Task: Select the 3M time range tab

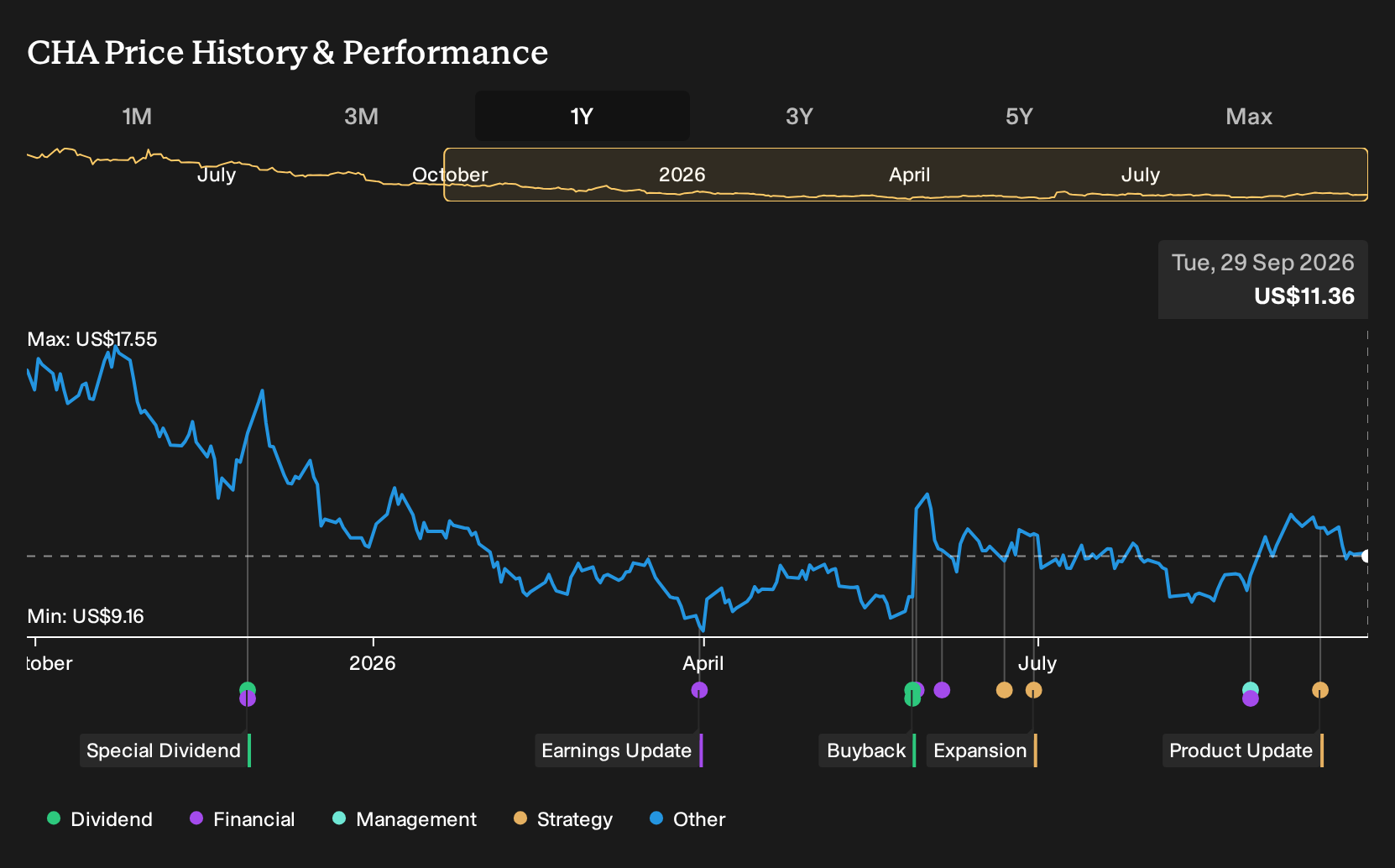Action: [x=361, y=116]
